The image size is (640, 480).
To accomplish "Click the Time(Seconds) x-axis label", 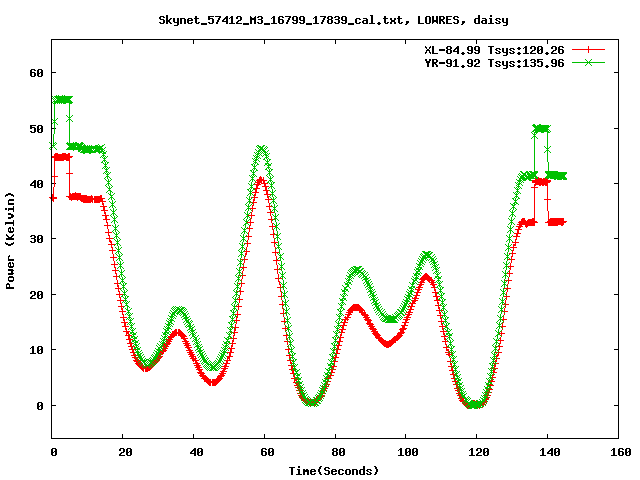I will [x=334, y=471].
